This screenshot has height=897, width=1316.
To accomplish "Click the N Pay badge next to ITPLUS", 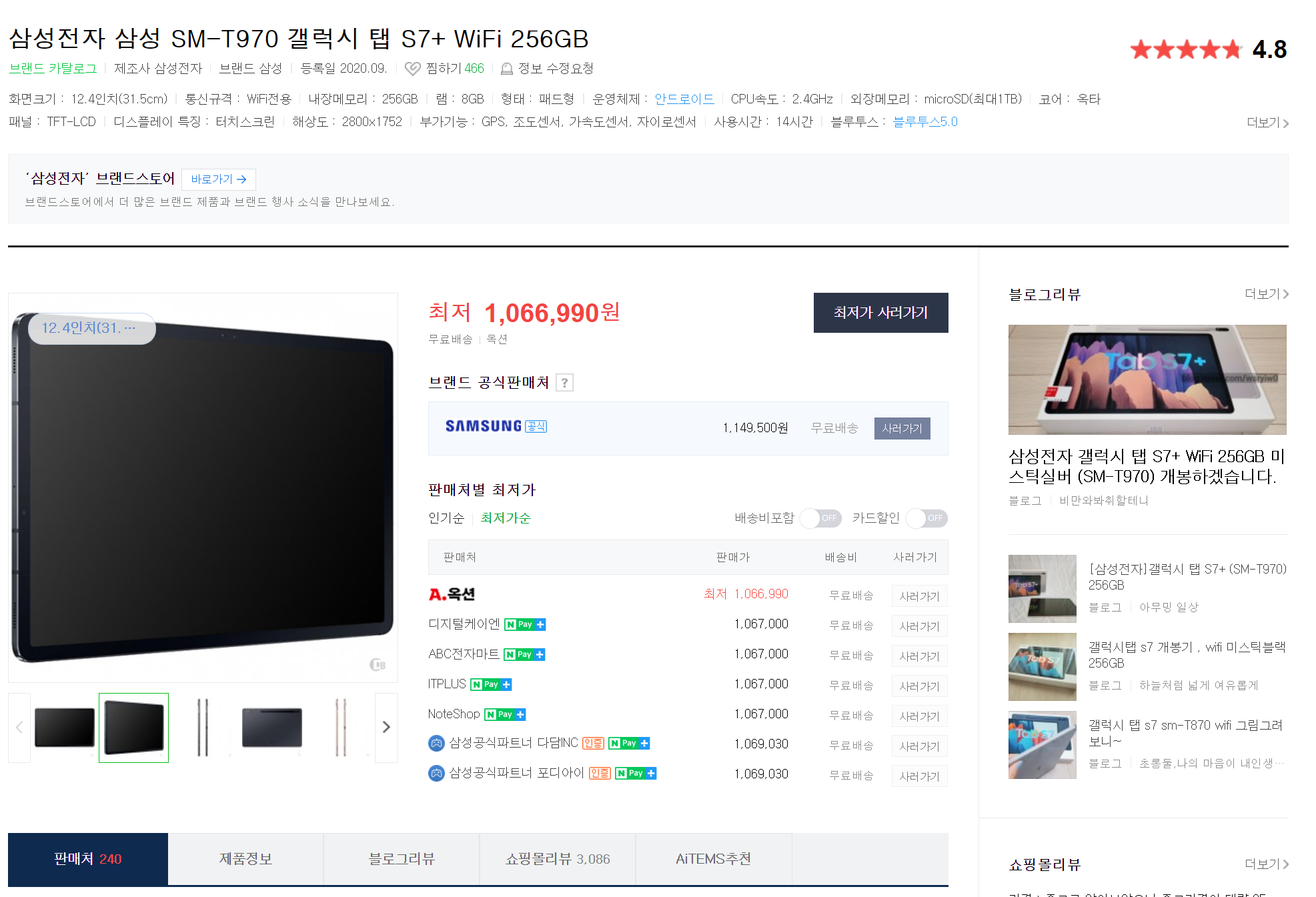I will 491,685.
